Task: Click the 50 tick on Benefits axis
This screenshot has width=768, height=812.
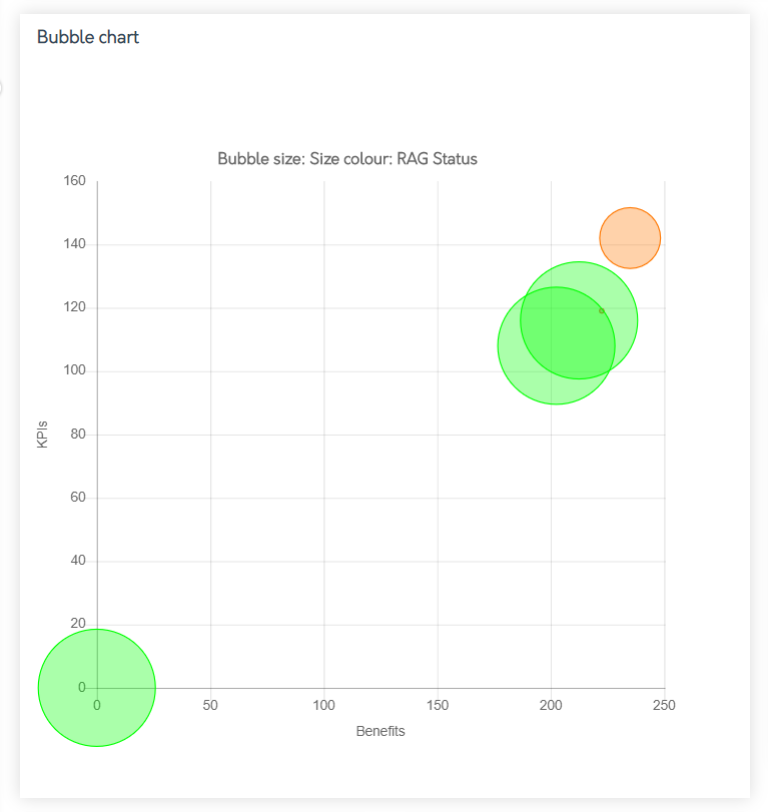Action: point(210,705)
